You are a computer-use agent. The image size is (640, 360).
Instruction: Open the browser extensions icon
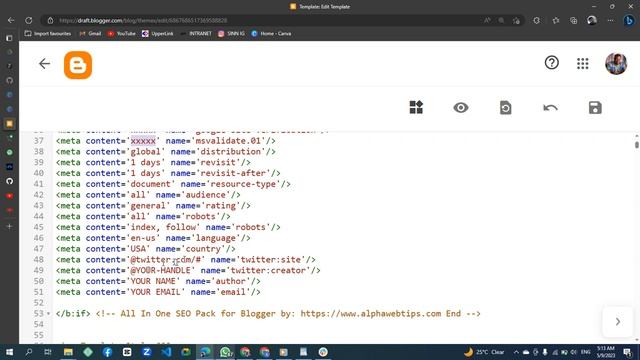pos(536,20)
